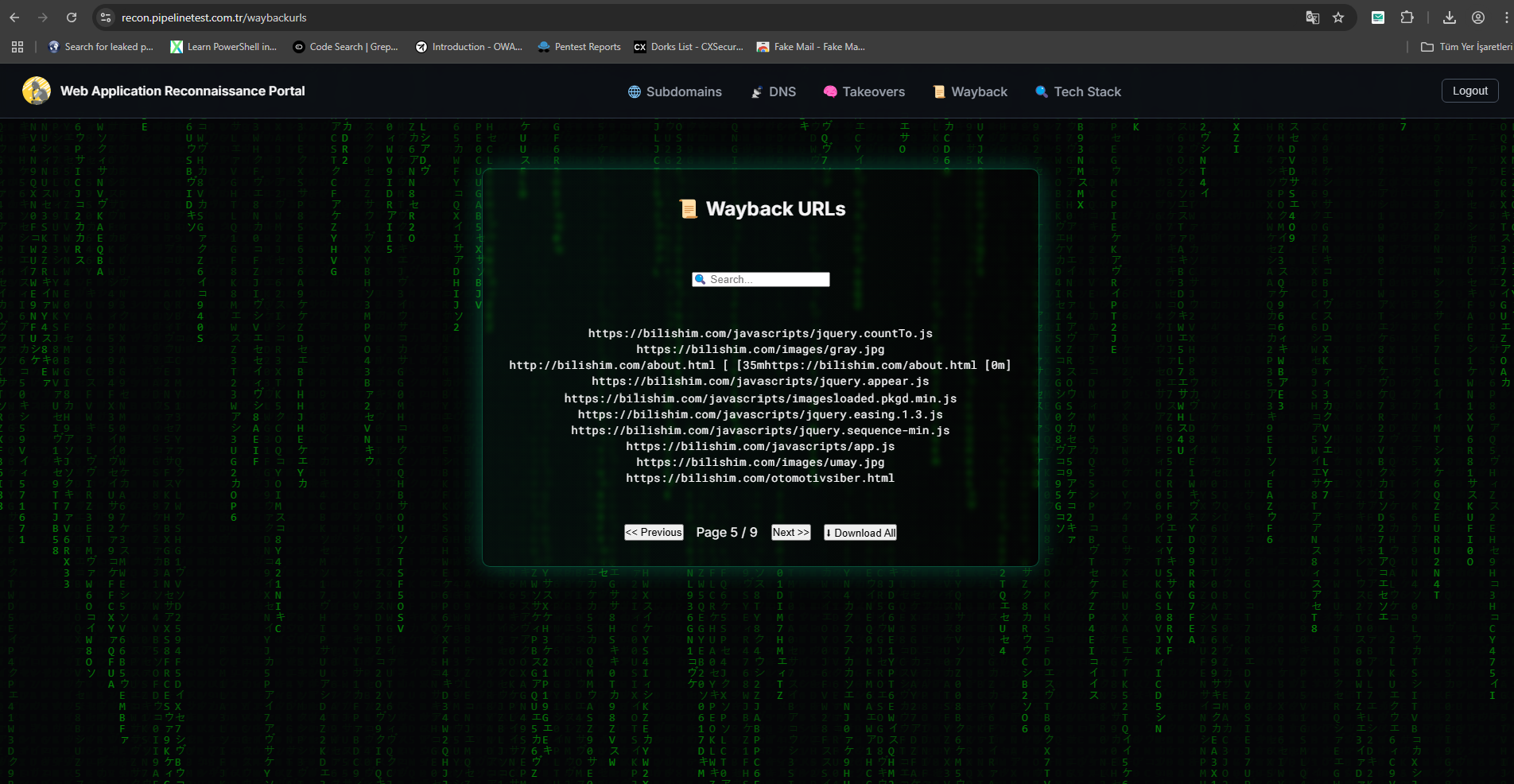
Task: Click the 'Page 5 / 9' indicator
Action: click(x=727, y=533)
